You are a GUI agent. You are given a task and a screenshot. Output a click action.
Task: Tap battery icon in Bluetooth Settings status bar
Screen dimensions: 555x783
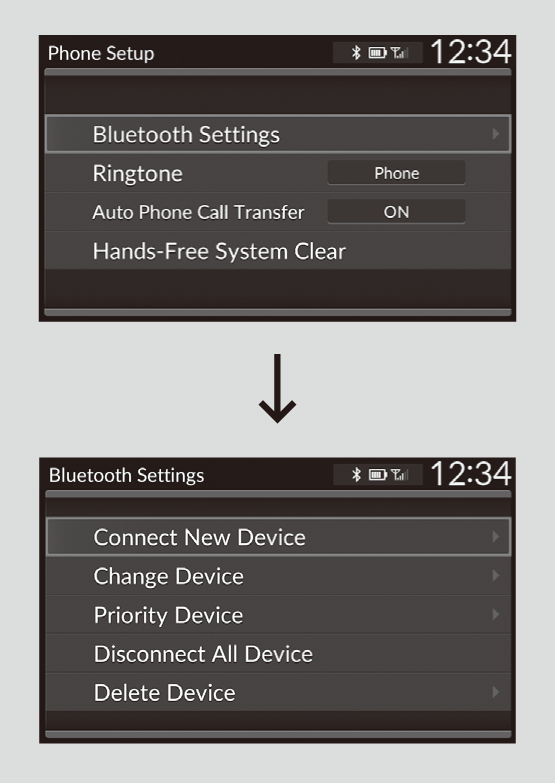(x=378, y=474)
